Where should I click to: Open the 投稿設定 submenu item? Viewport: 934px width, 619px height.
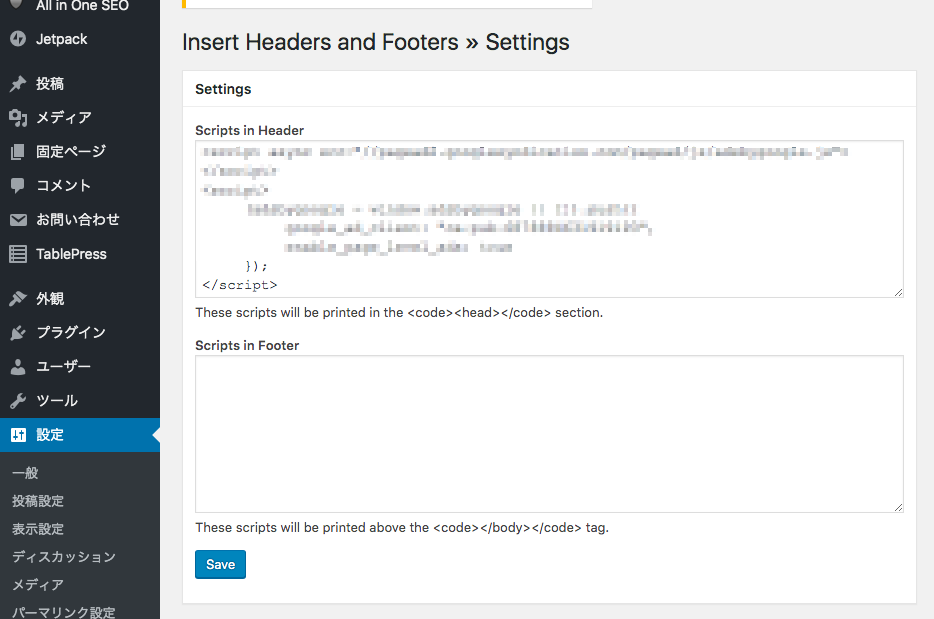click(38, 501)
